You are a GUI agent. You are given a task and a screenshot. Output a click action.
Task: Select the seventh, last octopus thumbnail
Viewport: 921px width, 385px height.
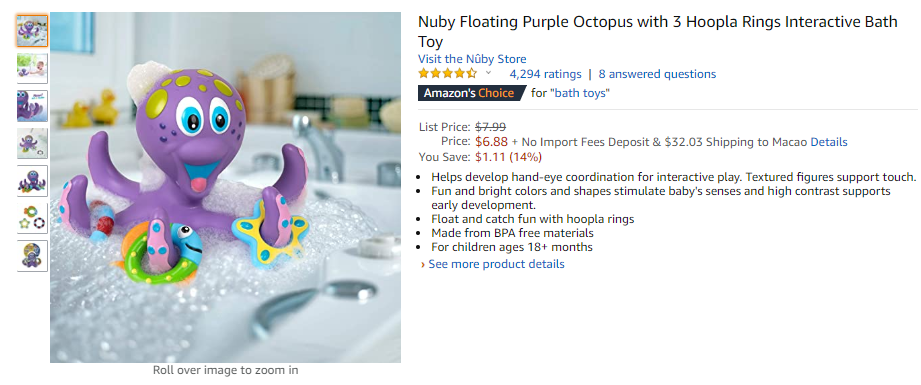[32, 256]
